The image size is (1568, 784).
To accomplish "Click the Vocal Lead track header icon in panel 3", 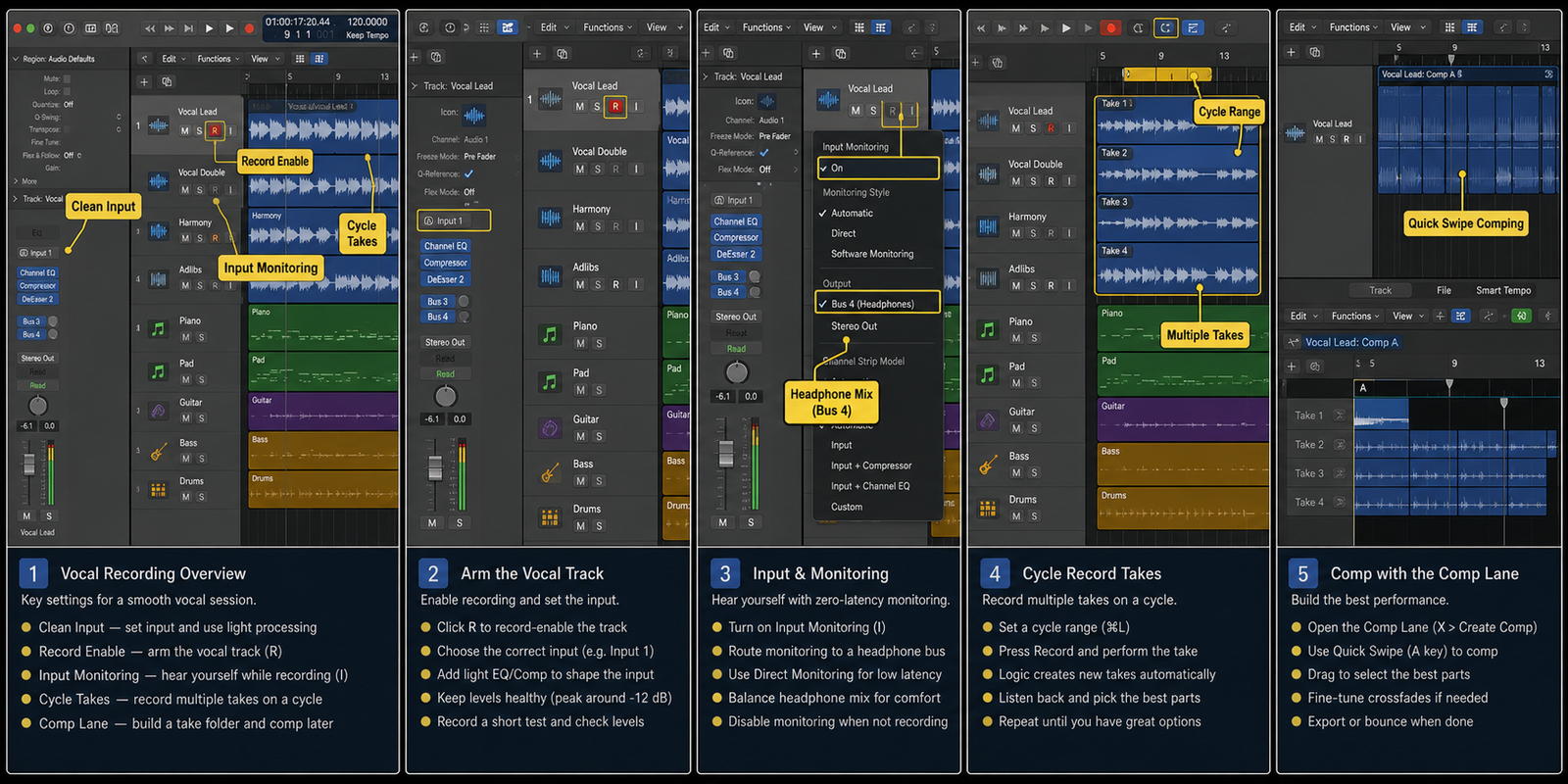I will coord(829,99).
